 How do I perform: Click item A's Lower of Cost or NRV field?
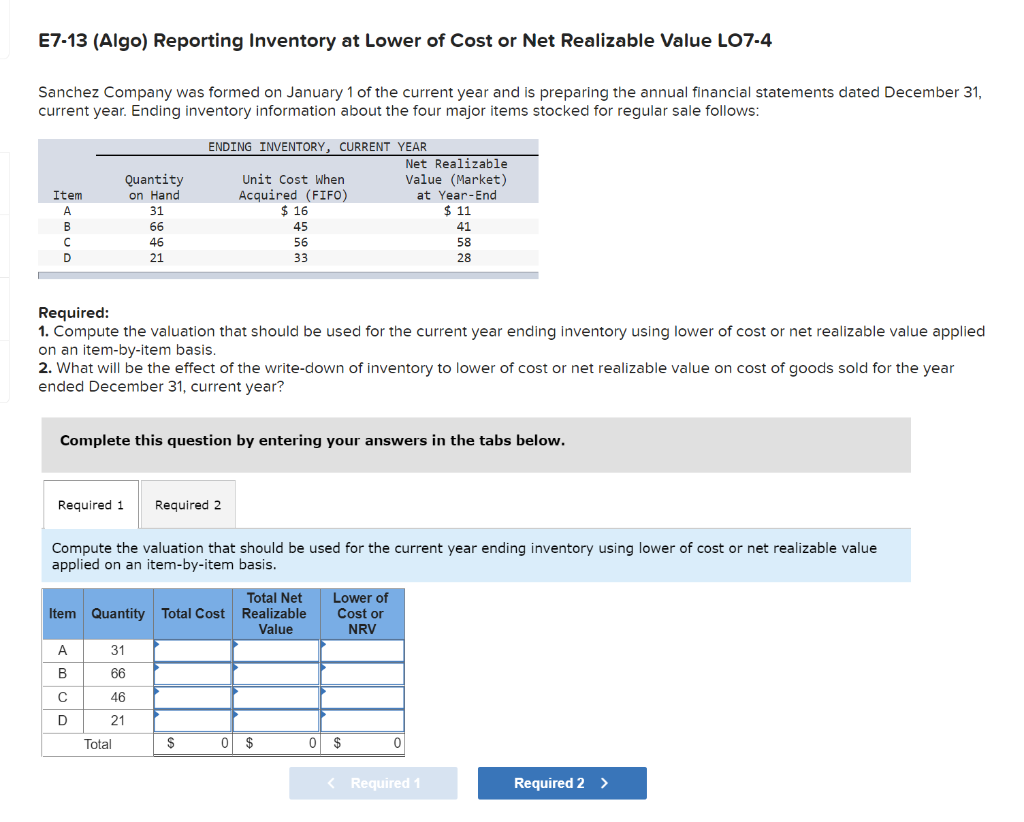click(x=361, y=650)
